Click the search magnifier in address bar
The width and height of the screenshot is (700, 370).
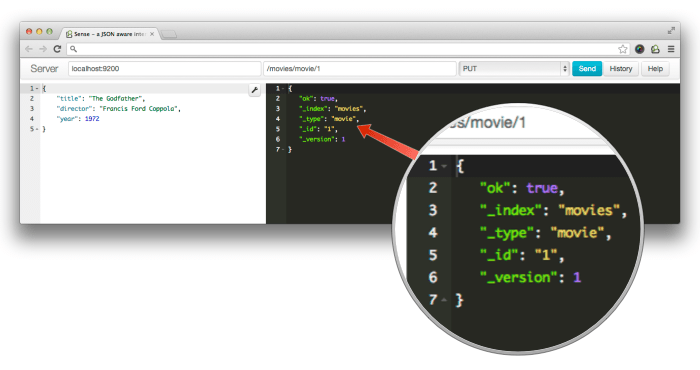[74, 49]
